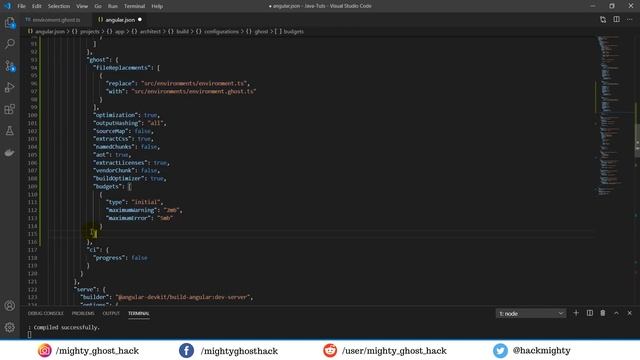The width and height of the screenshot is (640, 360).
Task: Click the "fileReplacements" key on line 94
Action: tap(121, 68)
